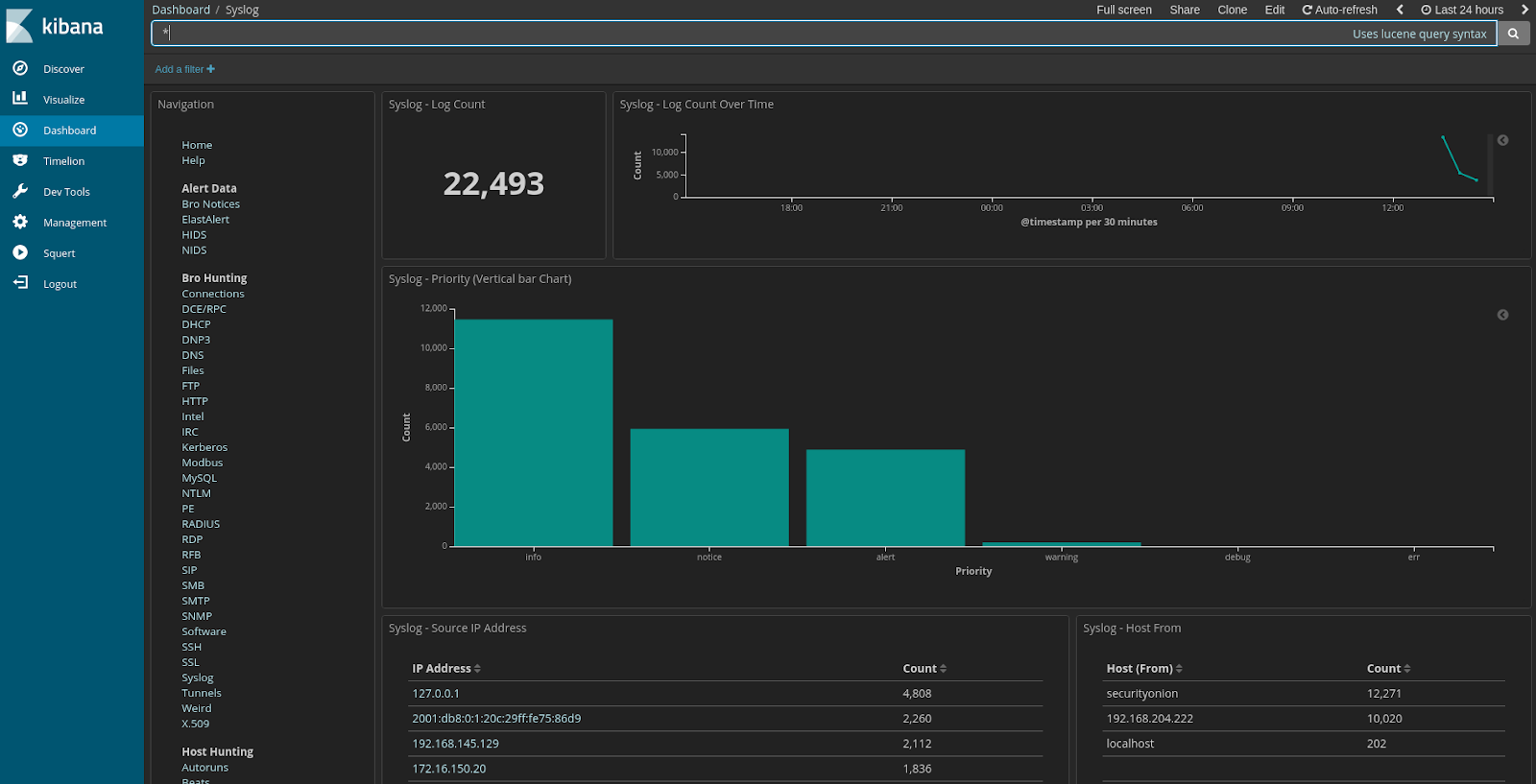This screenshot has height=784, width=1536.
Task: Toggle legend on Priority bar chart
Action: pyautogui.click(x=1503, y=315)
